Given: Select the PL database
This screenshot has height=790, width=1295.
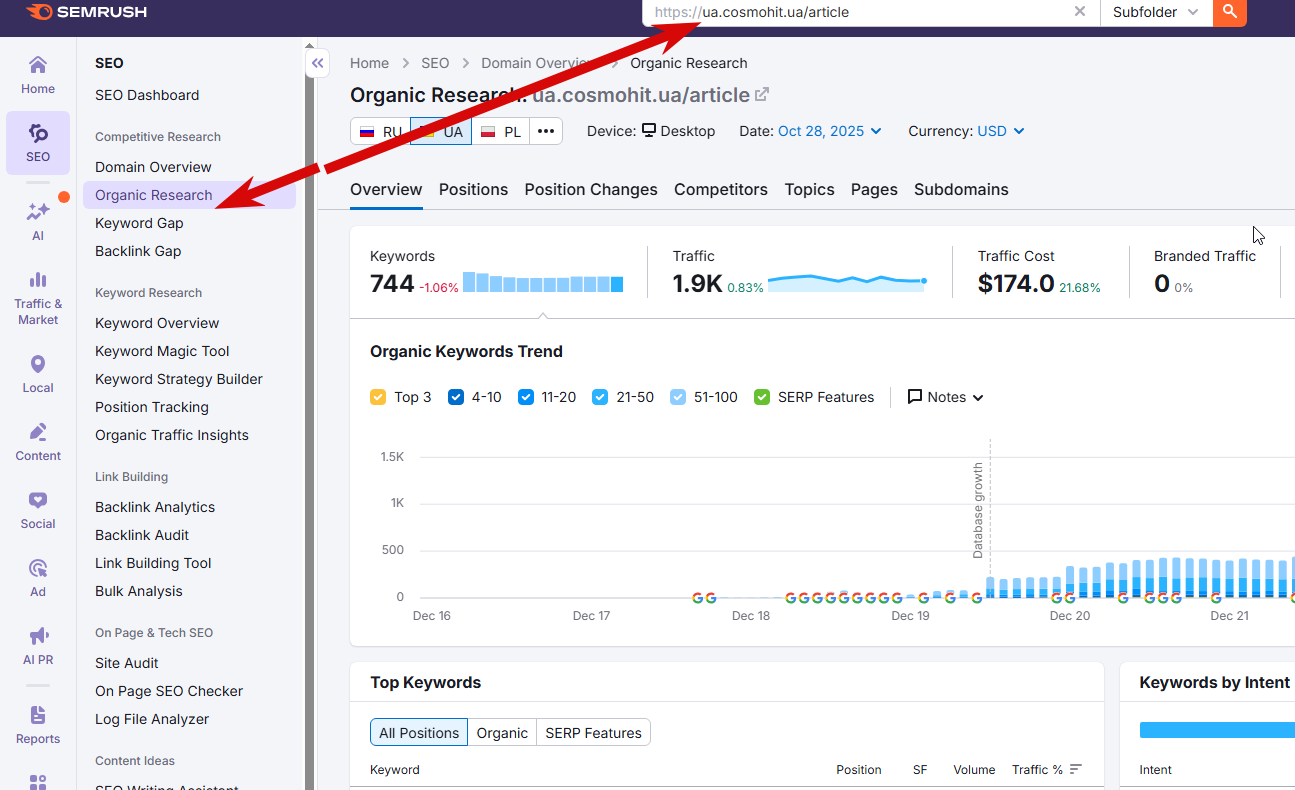Looking at the screenshot, I should pyautogui.click(x=501, y=132).
